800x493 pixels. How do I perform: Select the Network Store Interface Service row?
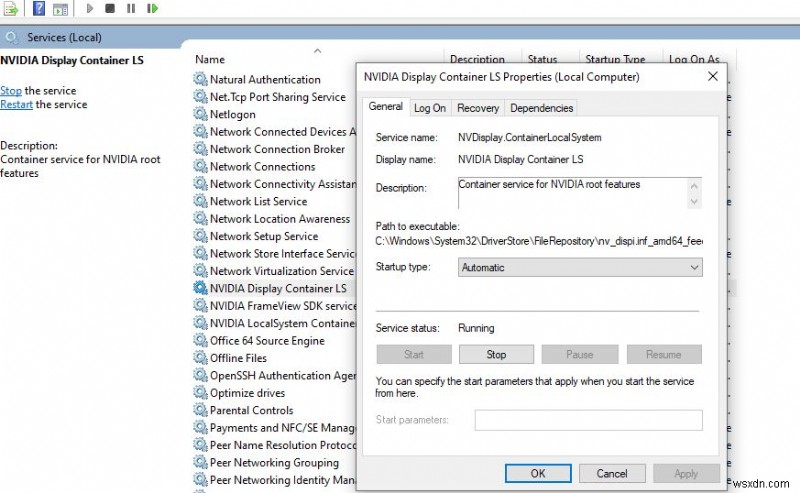[274, 254]
